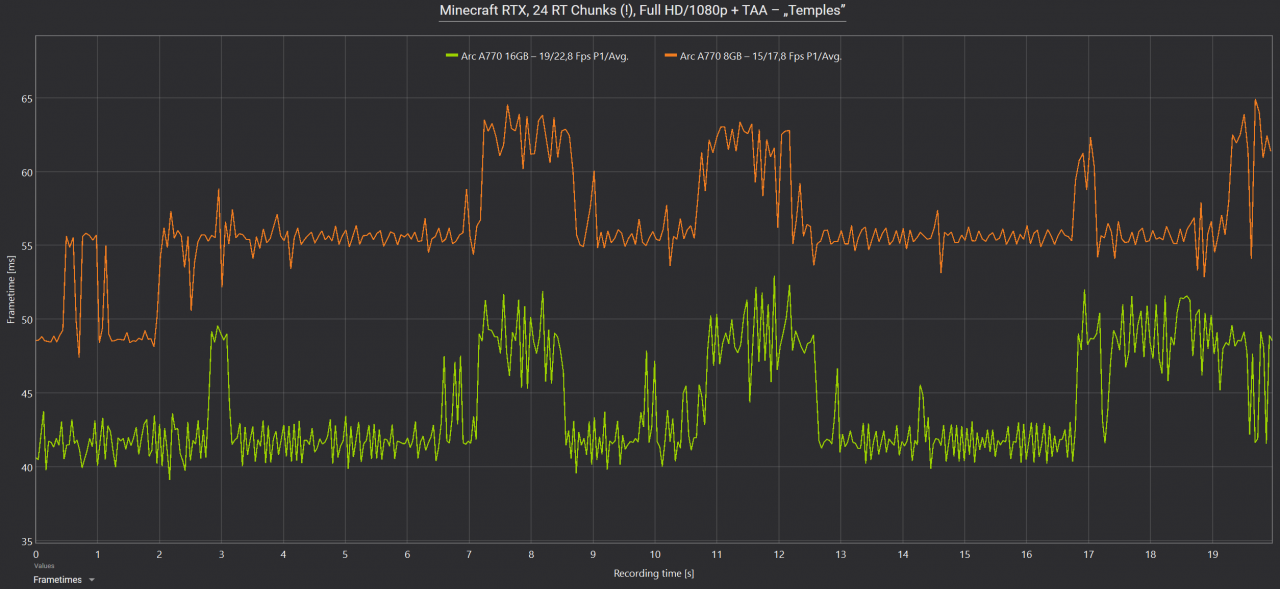This screenshot has height=589, width=1280.
Task: Select legend text 'Arc A770 16GB – 19/22,8 Fps P1/Avg.'
Action: click(544, 57)
